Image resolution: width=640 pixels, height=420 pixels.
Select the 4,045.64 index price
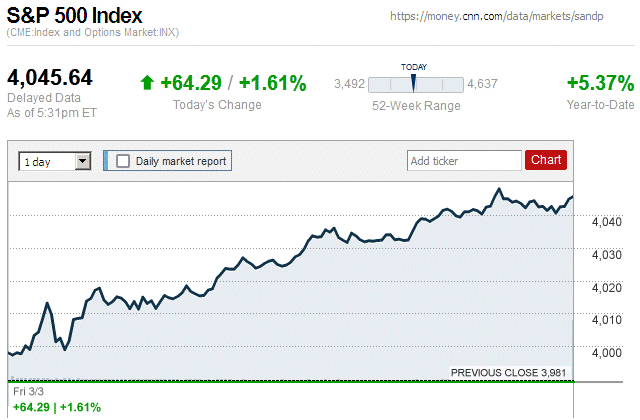(x=50, y=78)
